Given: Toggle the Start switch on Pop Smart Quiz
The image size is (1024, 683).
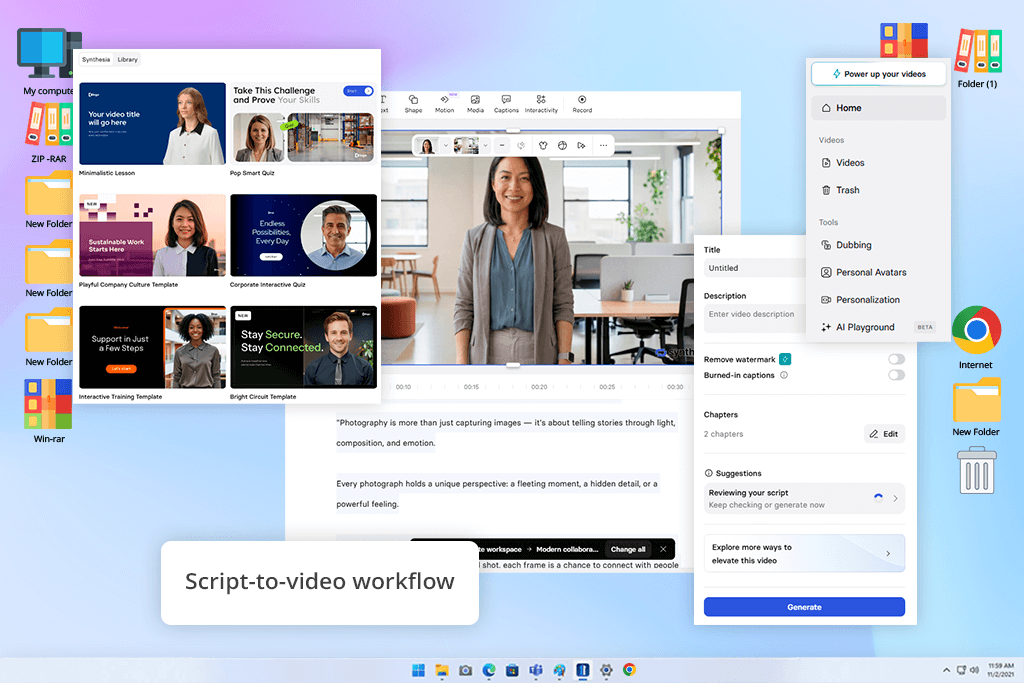Looking at the screenshot, I should pyautogui.click(x=358, y=91).
